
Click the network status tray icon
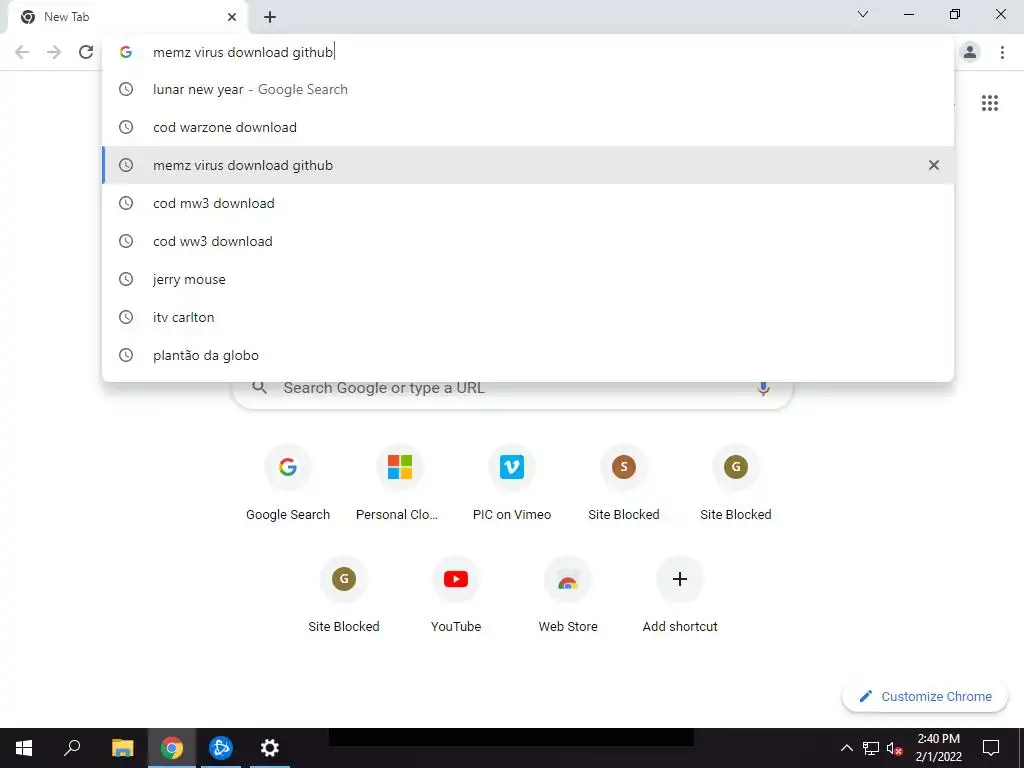click(871, 748)
